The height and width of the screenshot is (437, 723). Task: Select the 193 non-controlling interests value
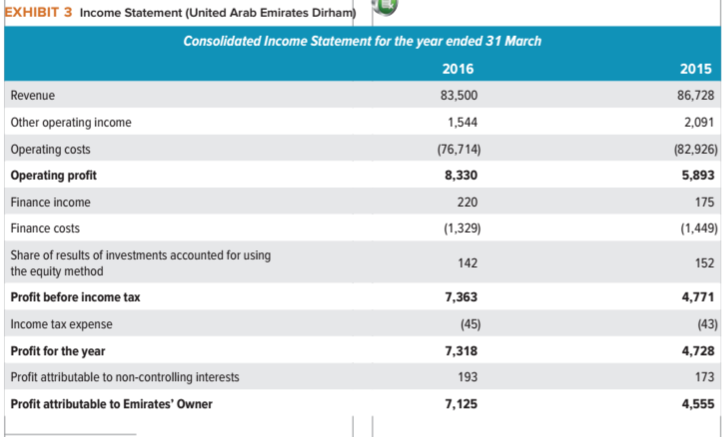(468, 377)
